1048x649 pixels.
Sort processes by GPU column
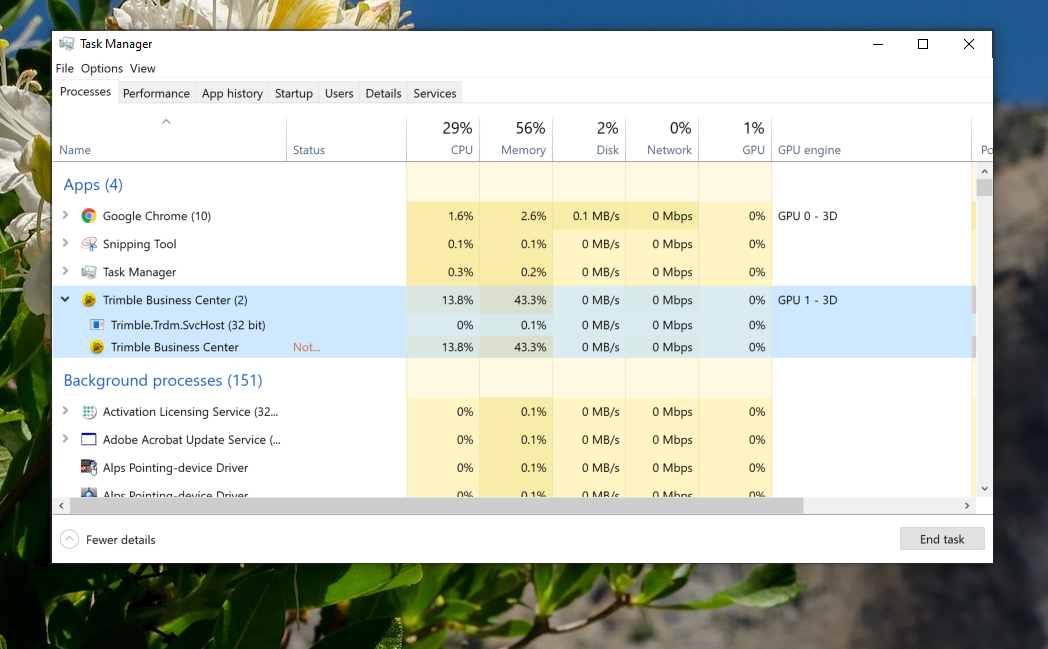click(x=735, y=140)
